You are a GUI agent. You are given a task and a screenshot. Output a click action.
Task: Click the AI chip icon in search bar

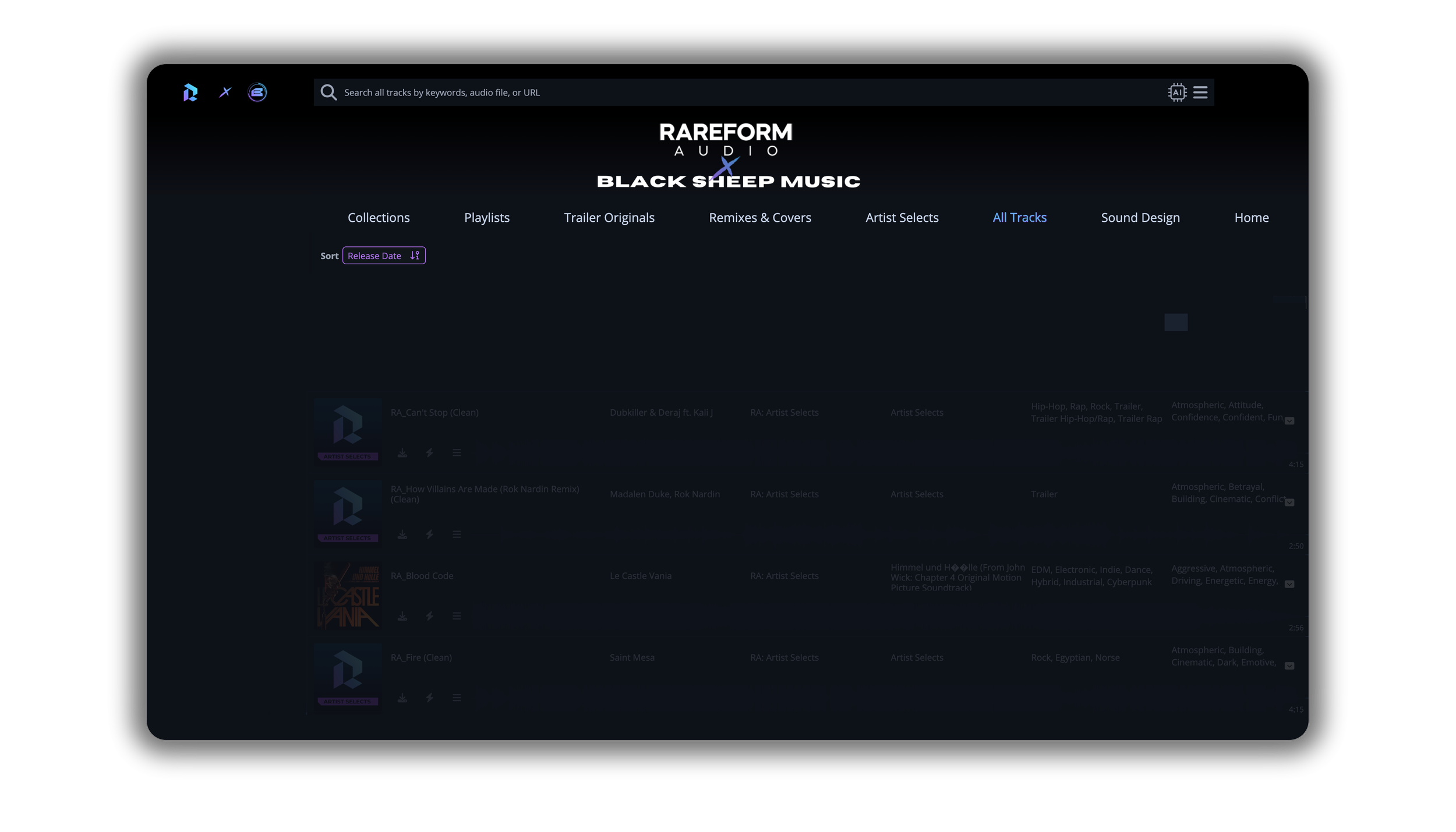1177,93
